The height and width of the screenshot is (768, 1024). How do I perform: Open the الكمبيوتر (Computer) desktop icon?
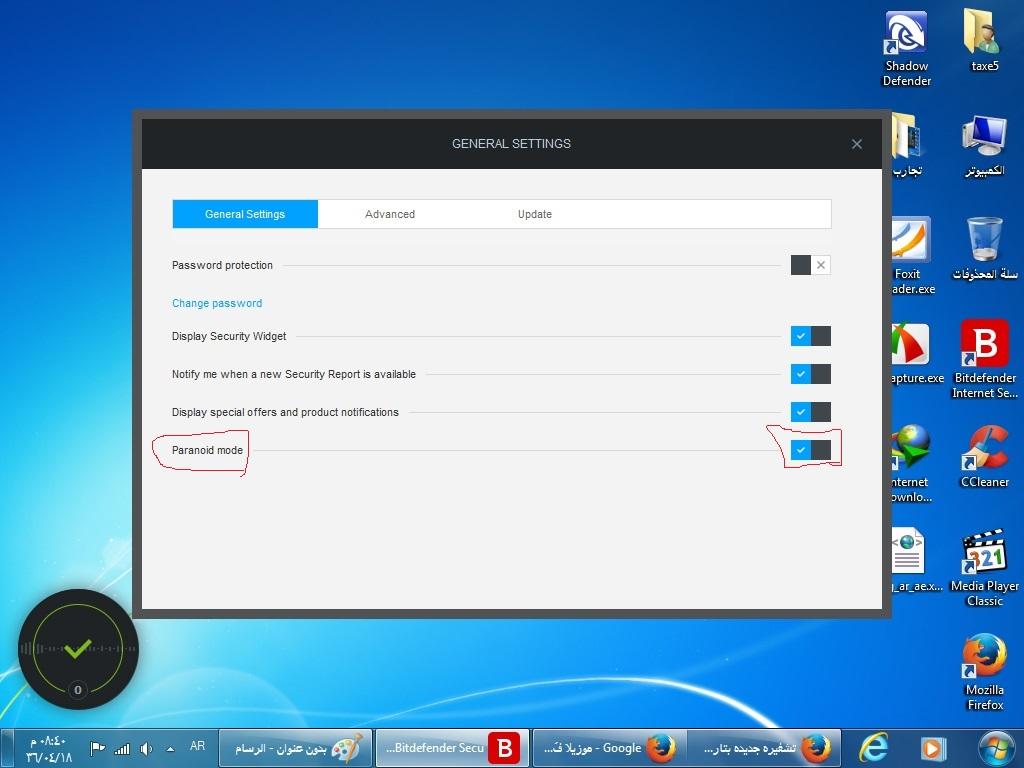click(x=984, y=145)
